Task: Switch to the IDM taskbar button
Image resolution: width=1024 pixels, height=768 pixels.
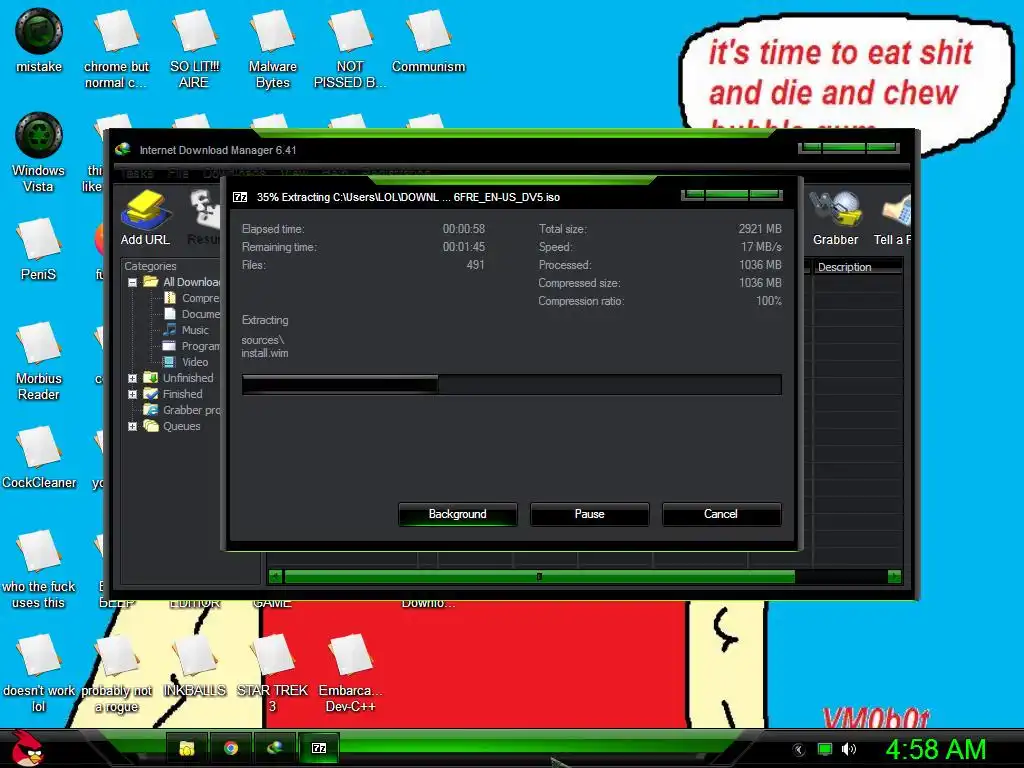Action: [x=275, y=748]
